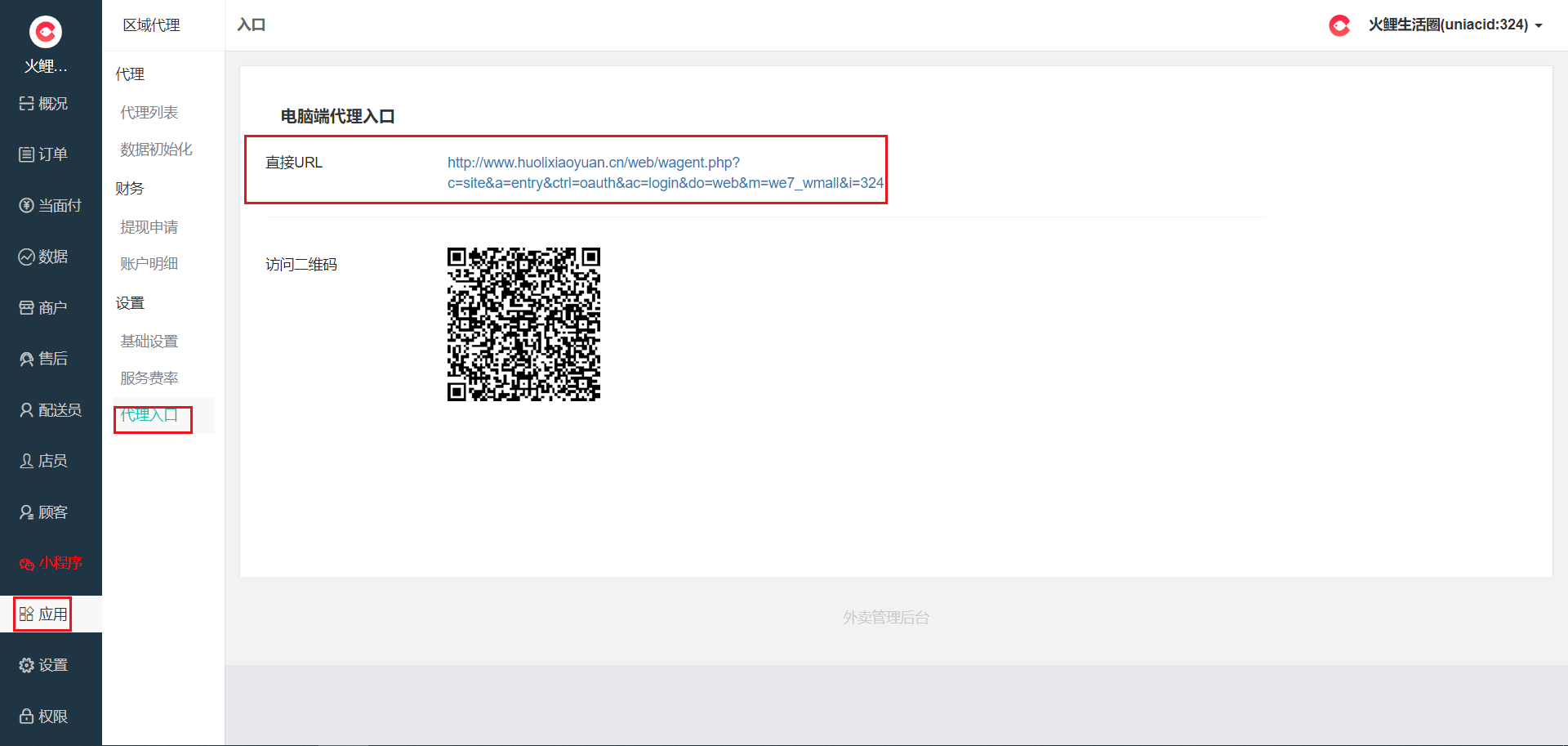Click the 入口 page title
The image size is (1568, 746).
click(252, 25)
